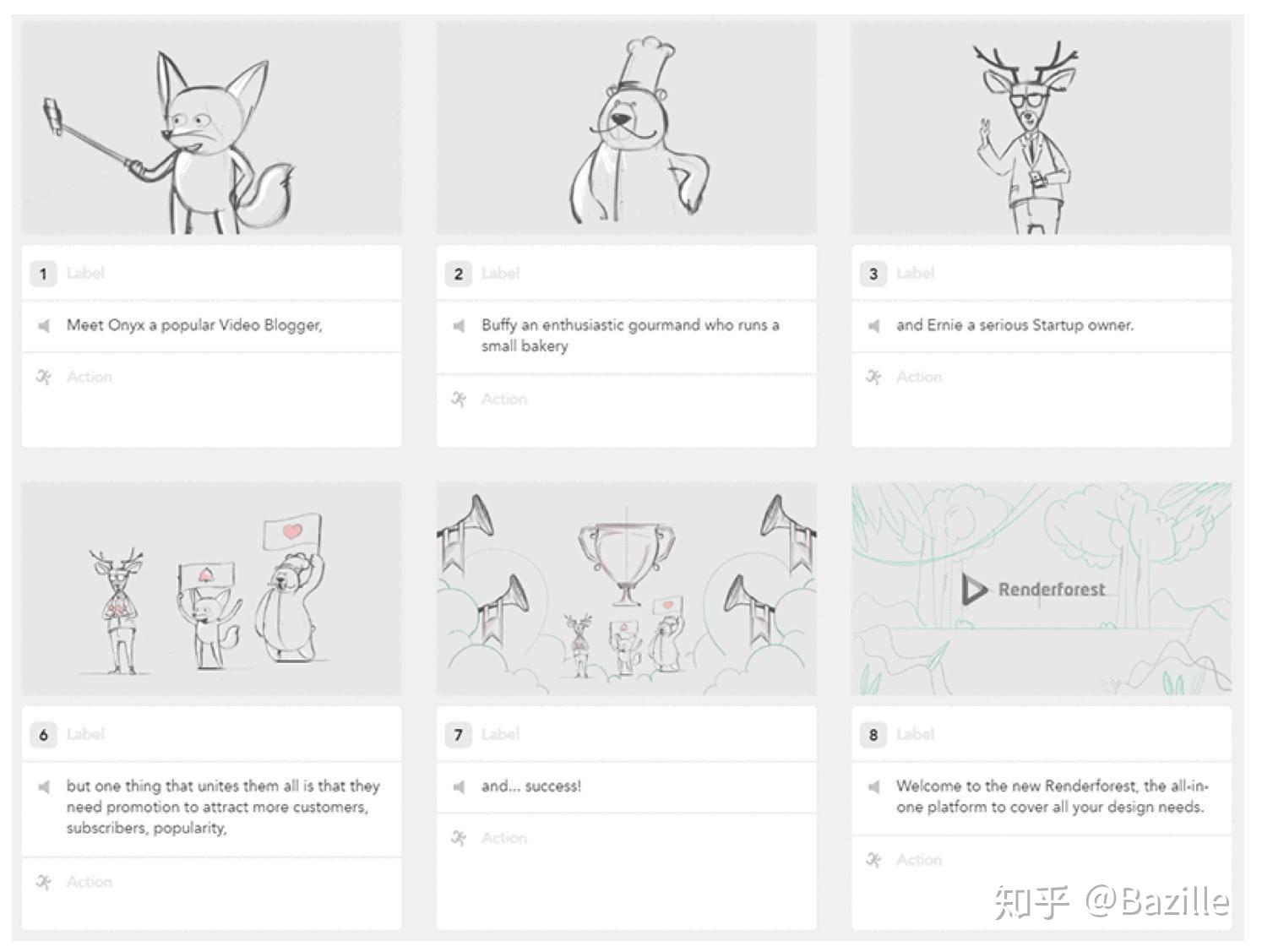This screenshot has height=952, width=1262.
Task: Select the frame number 6 badge
Action: pos(43,734)
